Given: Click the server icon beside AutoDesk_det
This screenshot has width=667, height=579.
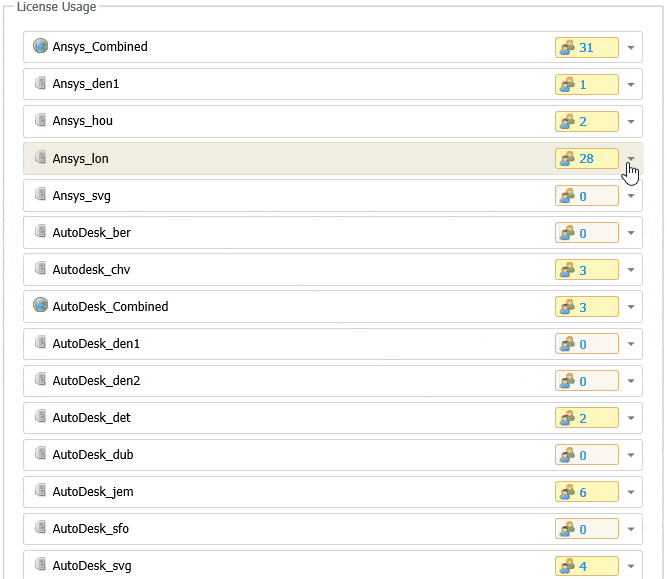Looking at the screenshot, I should (x=40, y=416).
